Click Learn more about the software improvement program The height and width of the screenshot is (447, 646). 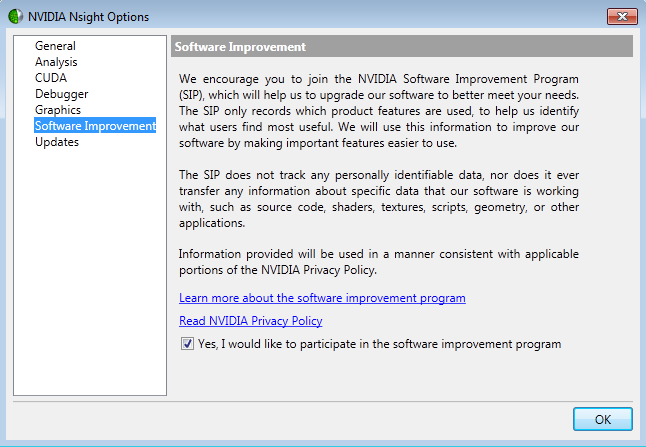[x=322, y=298]
